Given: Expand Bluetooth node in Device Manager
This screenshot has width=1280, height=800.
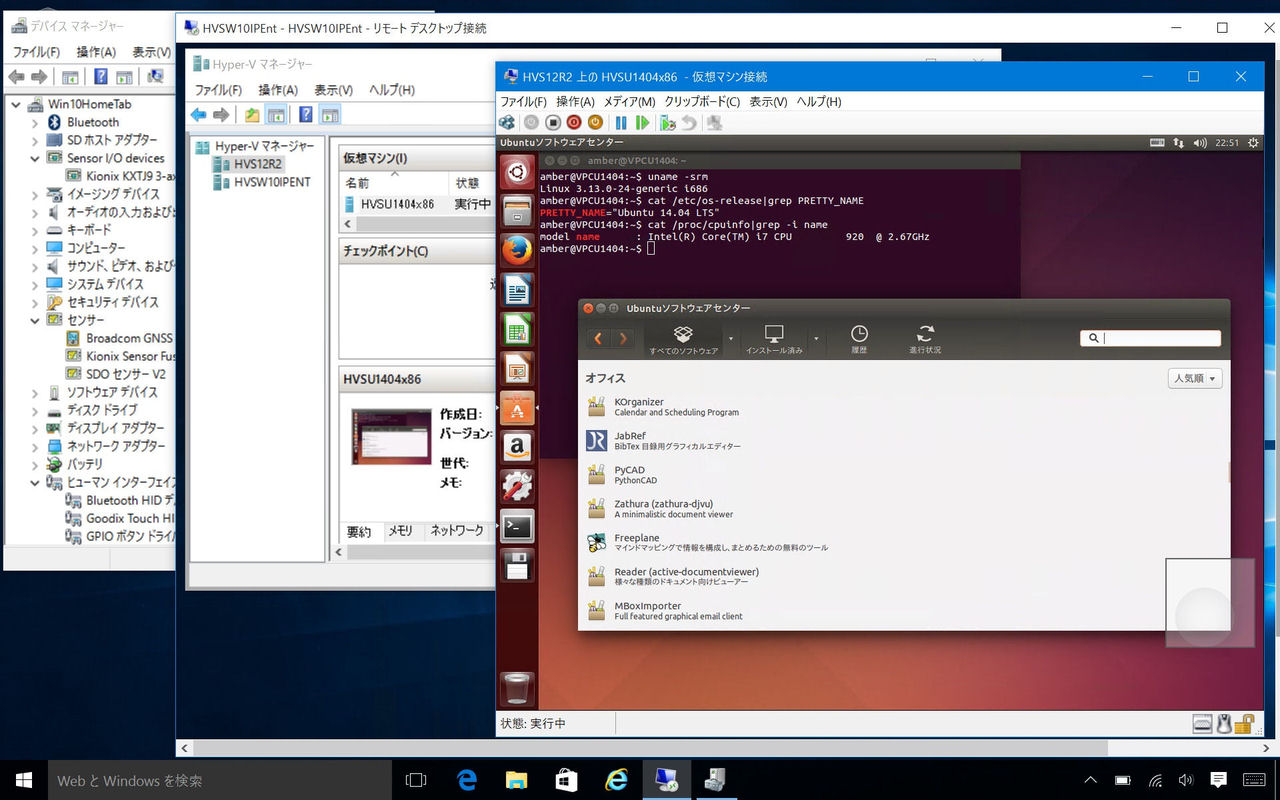Looking at the screenshot, I should click(35, 122).
